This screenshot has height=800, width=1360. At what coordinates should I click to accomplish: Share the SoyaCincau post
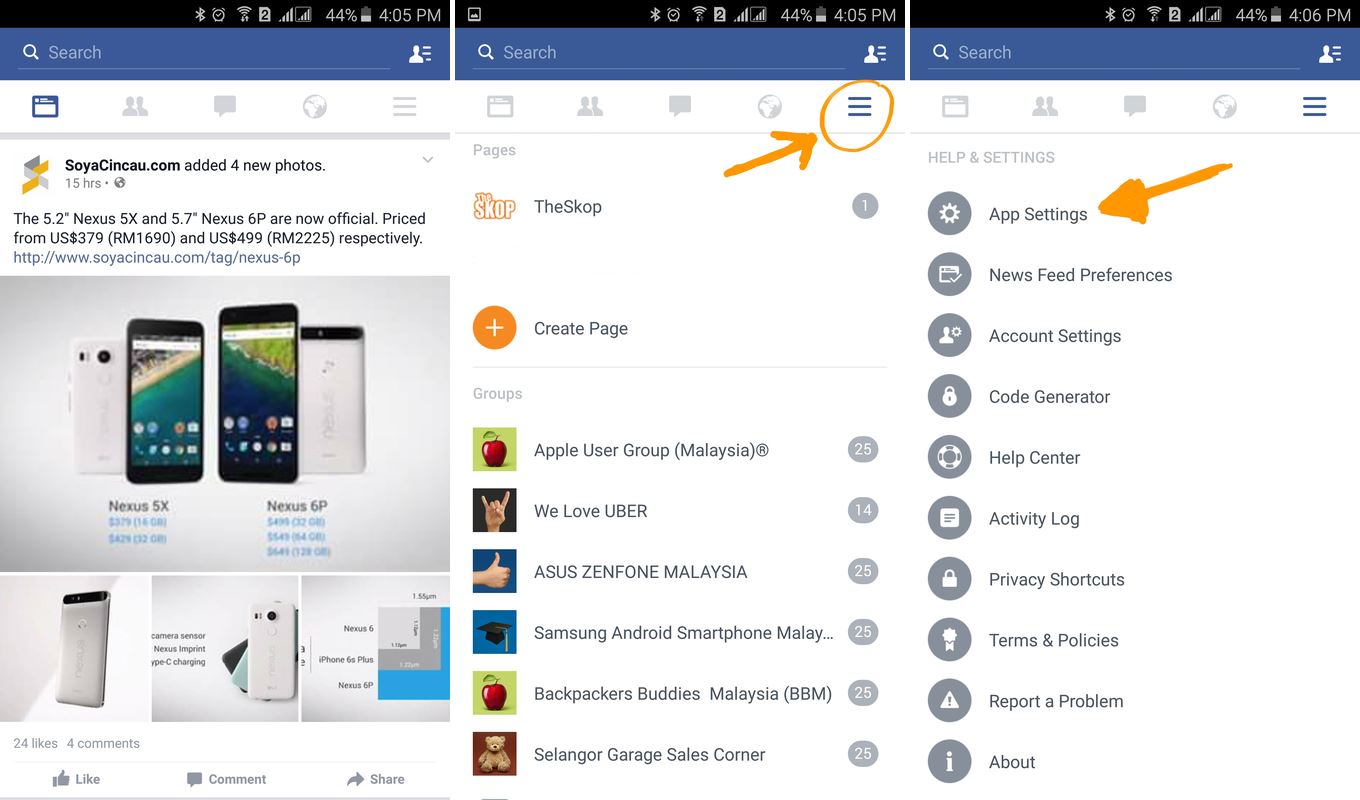[377, 778]
